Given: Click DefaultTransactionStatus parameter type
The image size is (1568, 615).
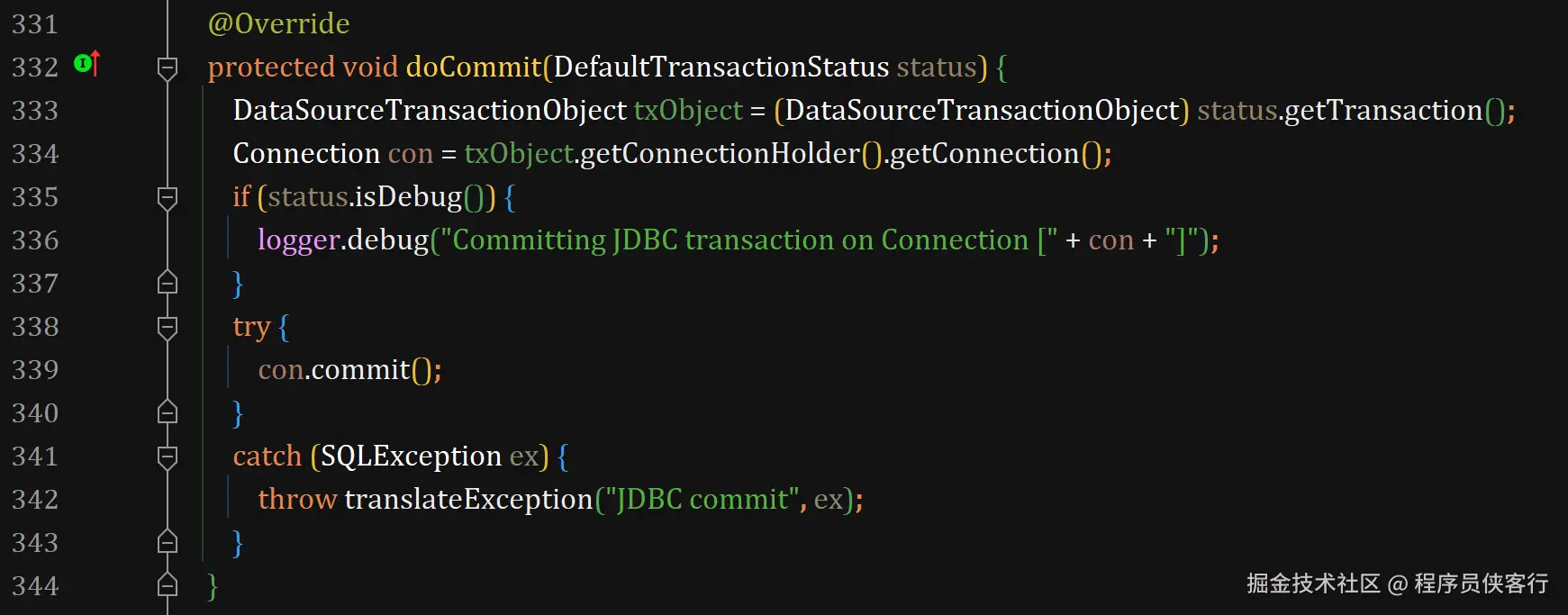Looking at the screenshot, I should 721,68.
